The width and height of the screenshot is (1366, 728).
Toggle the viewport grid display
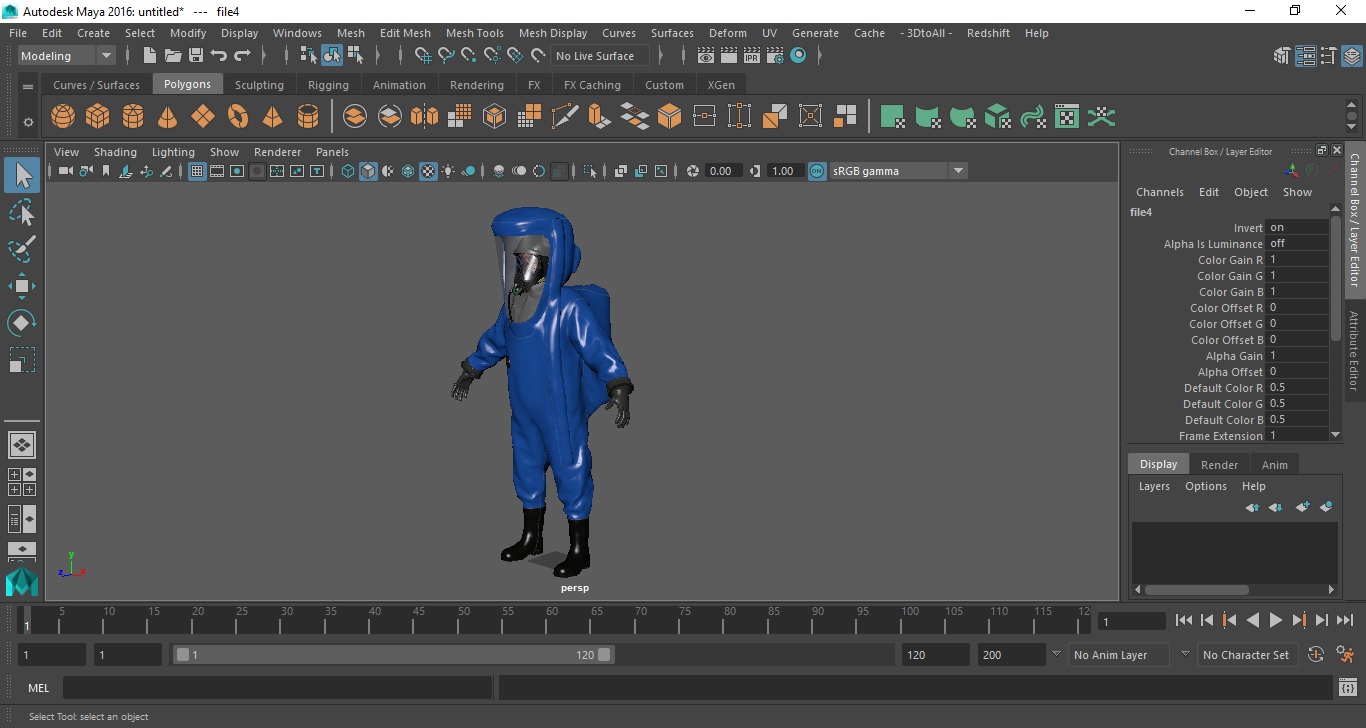pos(197,171)
